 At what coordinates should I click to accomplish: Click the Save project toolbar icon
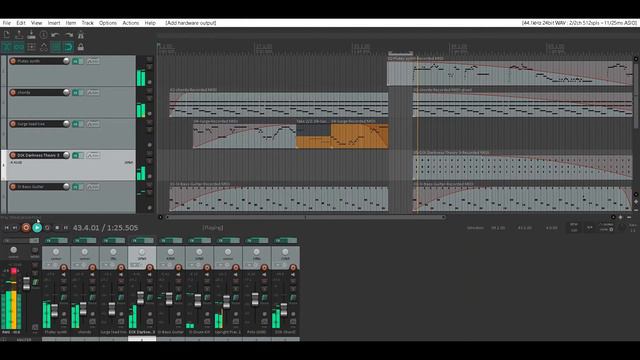[x=31, y=35]
